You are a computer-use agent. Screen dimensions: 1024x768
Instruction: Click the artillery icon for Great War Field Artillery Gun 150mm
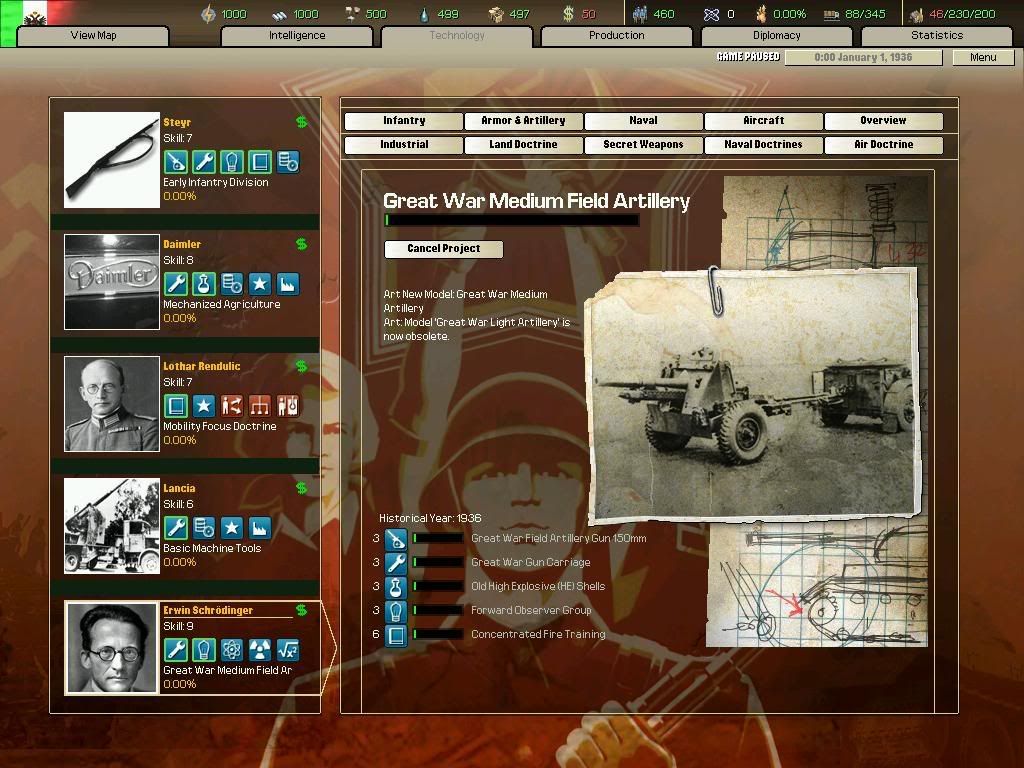396,539
